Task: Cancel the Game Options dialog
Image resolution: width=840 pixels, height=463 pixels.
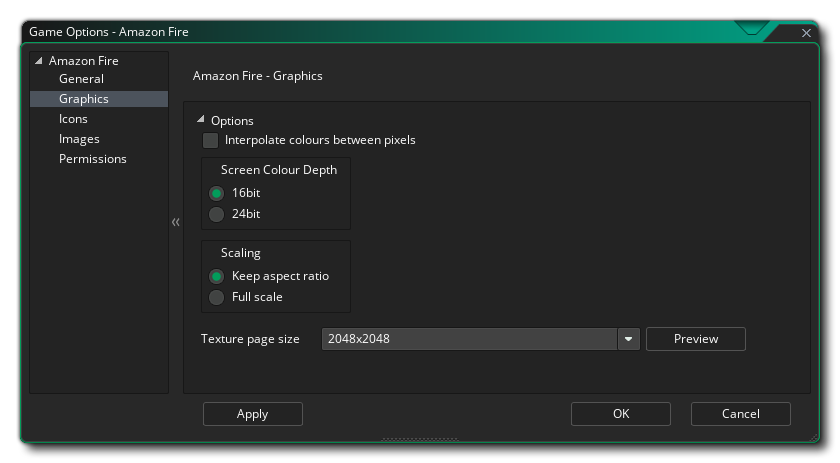Action: (x=740, y=414)
